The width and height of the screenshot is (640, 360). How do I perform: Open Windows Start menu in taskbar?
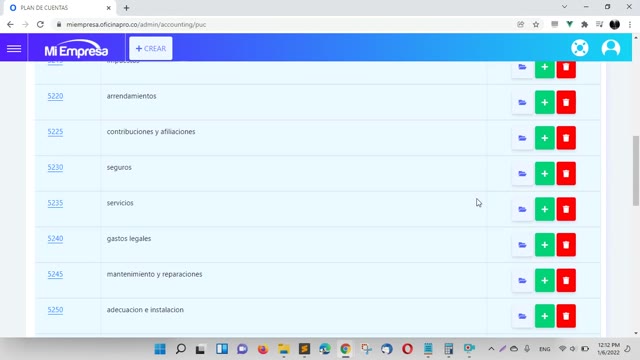160,349
